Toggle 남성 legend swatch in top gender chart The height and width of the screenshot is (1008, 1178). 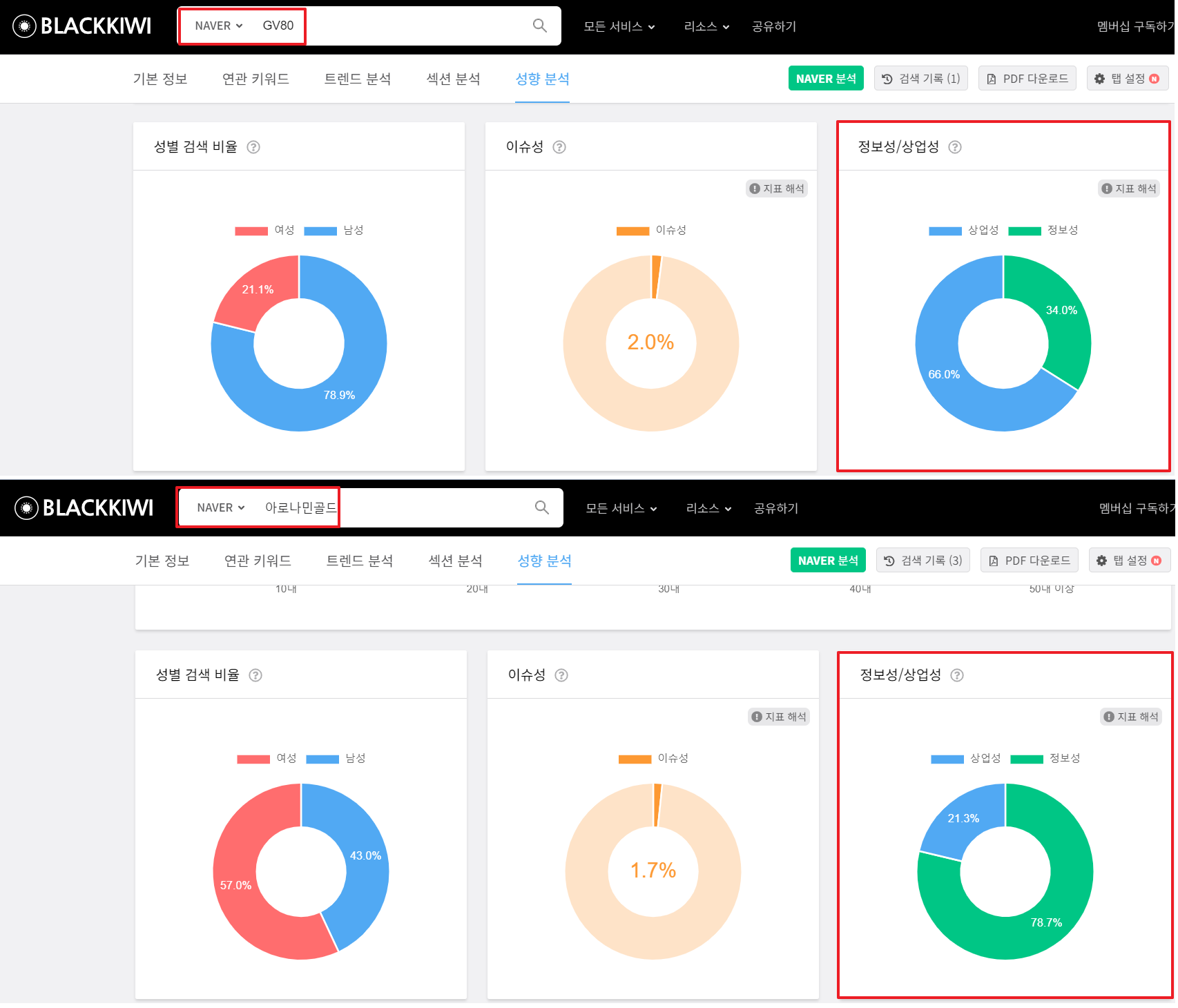click(320, 231)
